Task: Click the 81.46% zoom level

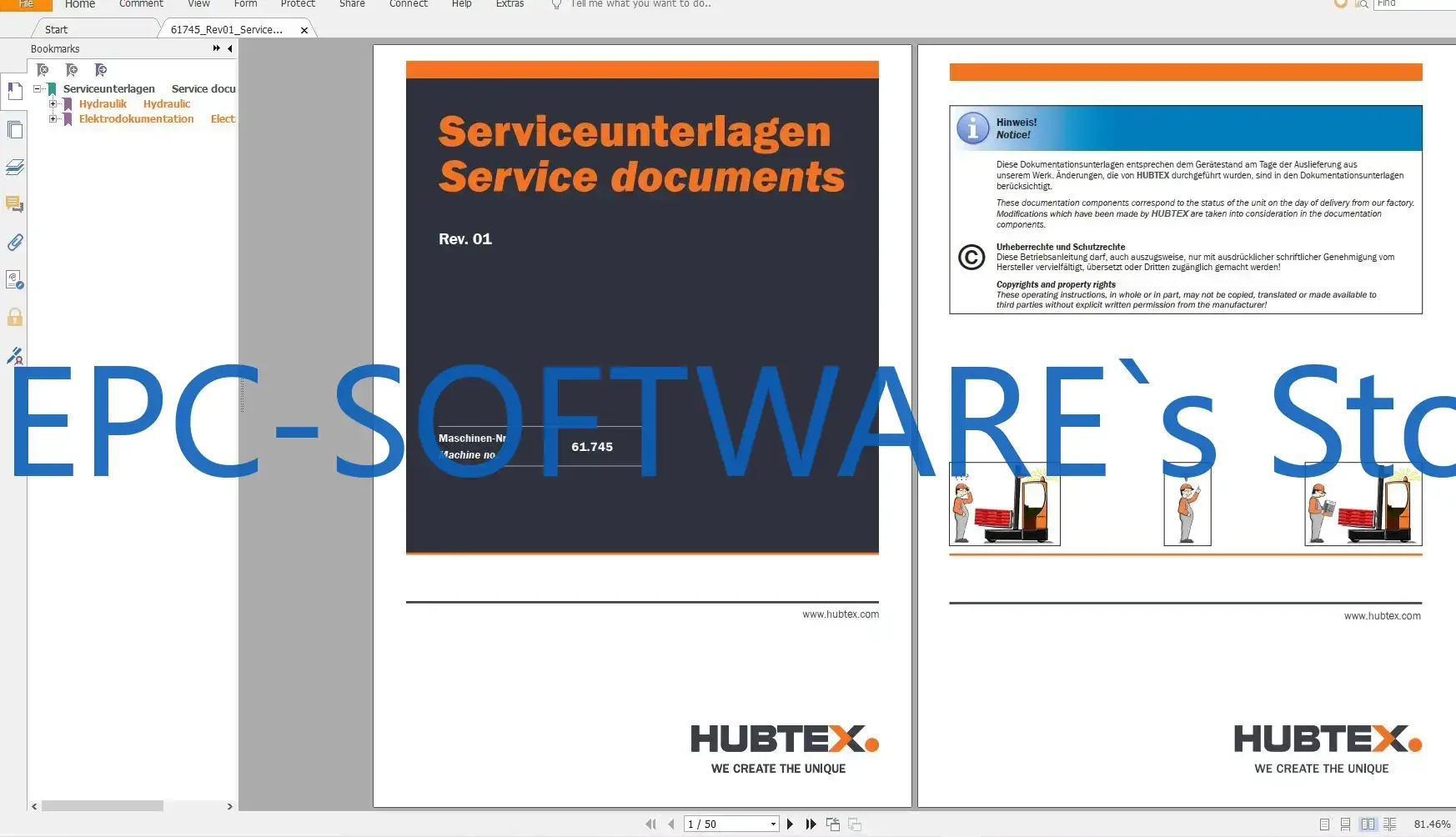Action: (x=1432, y=824)
